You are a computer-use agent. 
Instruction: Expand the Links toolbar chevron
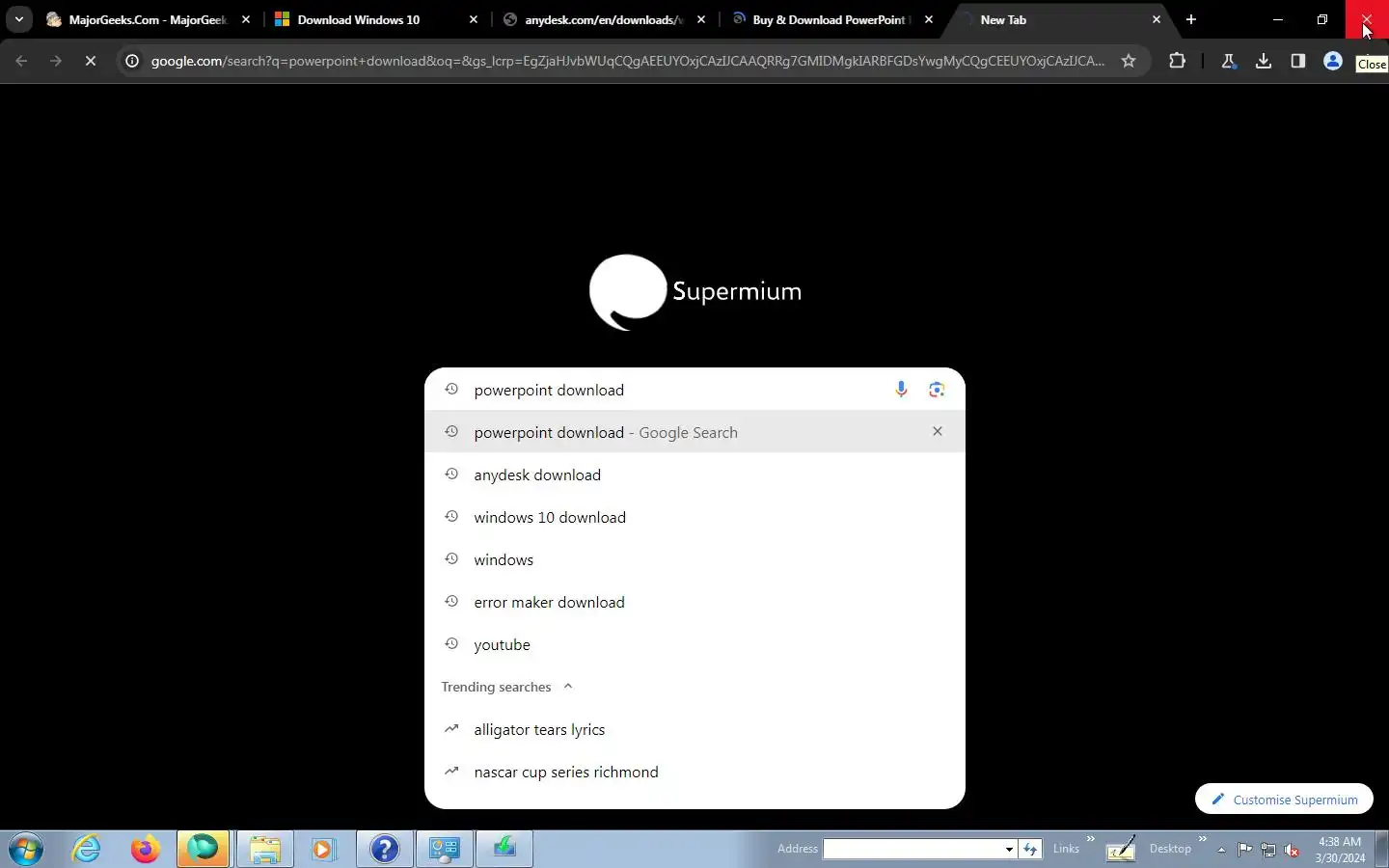coord(1091,839)
